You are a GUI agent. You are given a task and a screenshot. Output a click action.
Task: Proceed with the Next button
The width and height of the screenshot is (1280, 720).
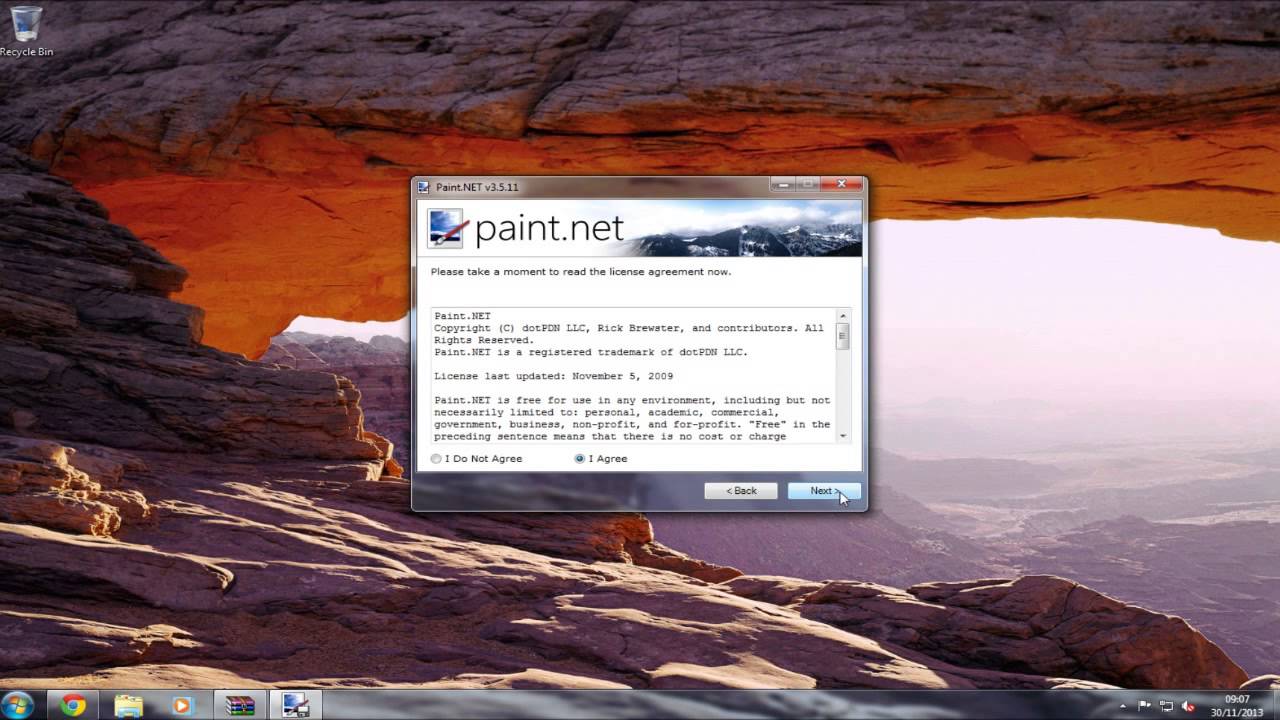click(823, 491)
